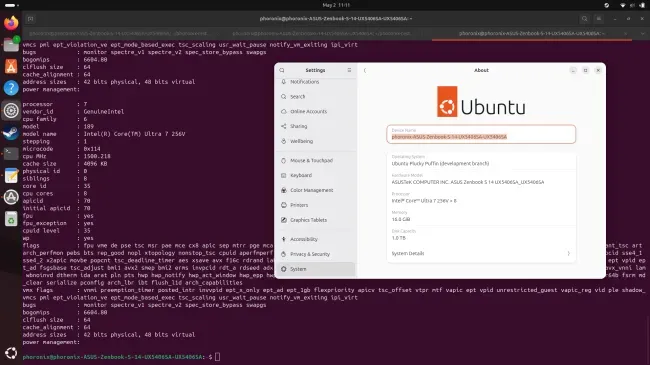Launch Steam from the dock

coord(11,132)
